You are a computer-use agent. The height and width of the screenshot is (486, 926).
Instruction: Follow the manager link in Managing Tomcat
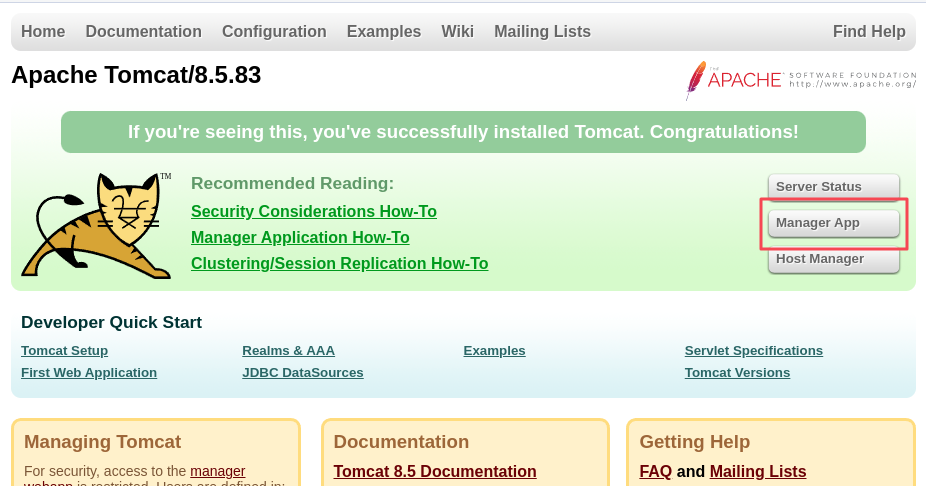[217, 471]
